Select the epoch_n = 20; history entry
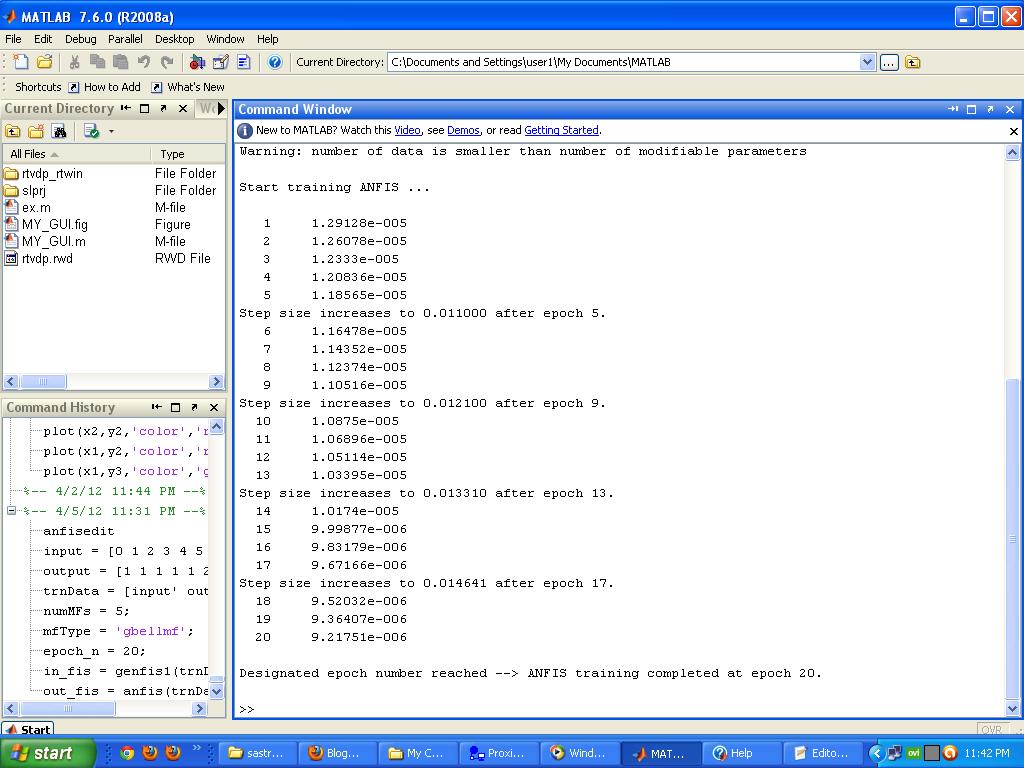The image size is (1024, 768). [x=94, y=651]
